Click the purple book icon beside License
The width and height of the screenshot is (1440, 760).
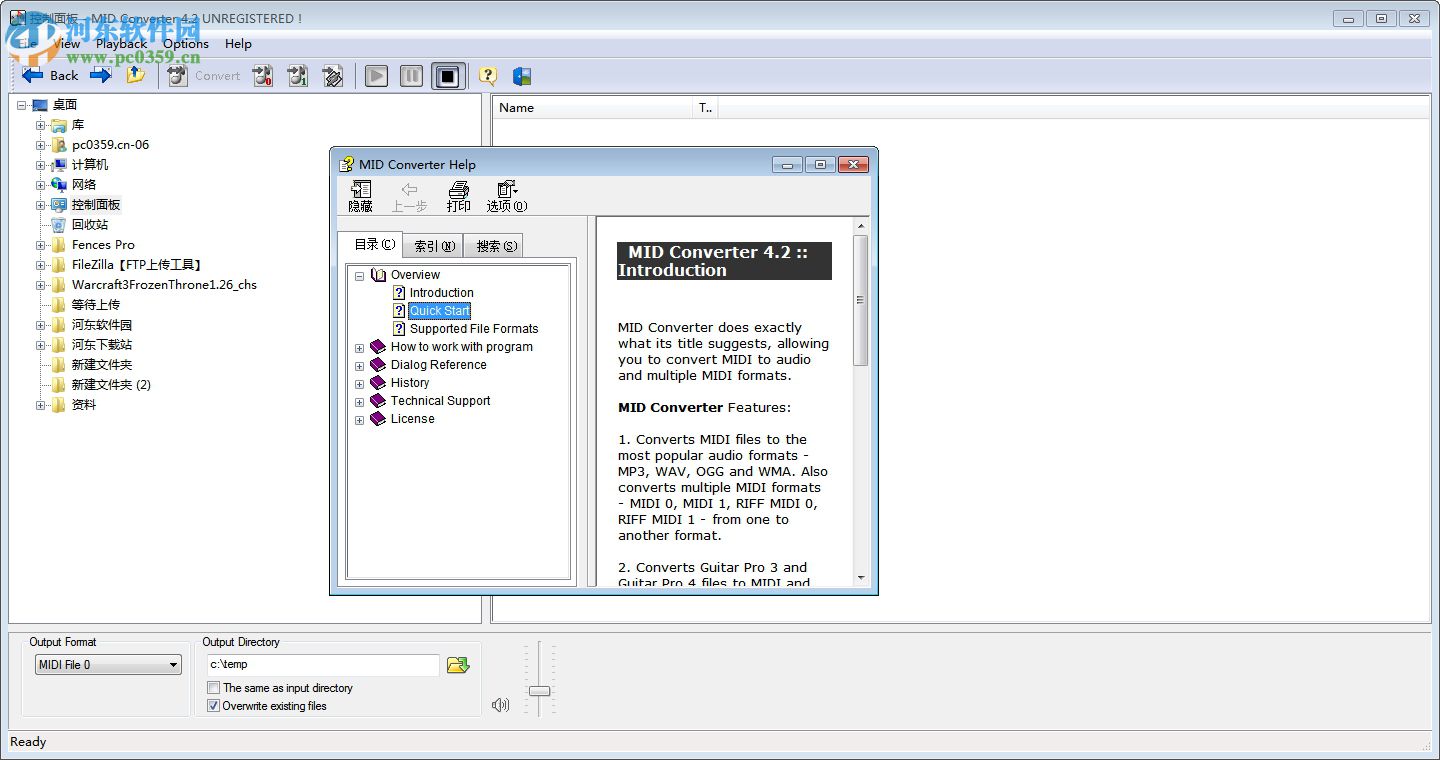pos(378,419)
